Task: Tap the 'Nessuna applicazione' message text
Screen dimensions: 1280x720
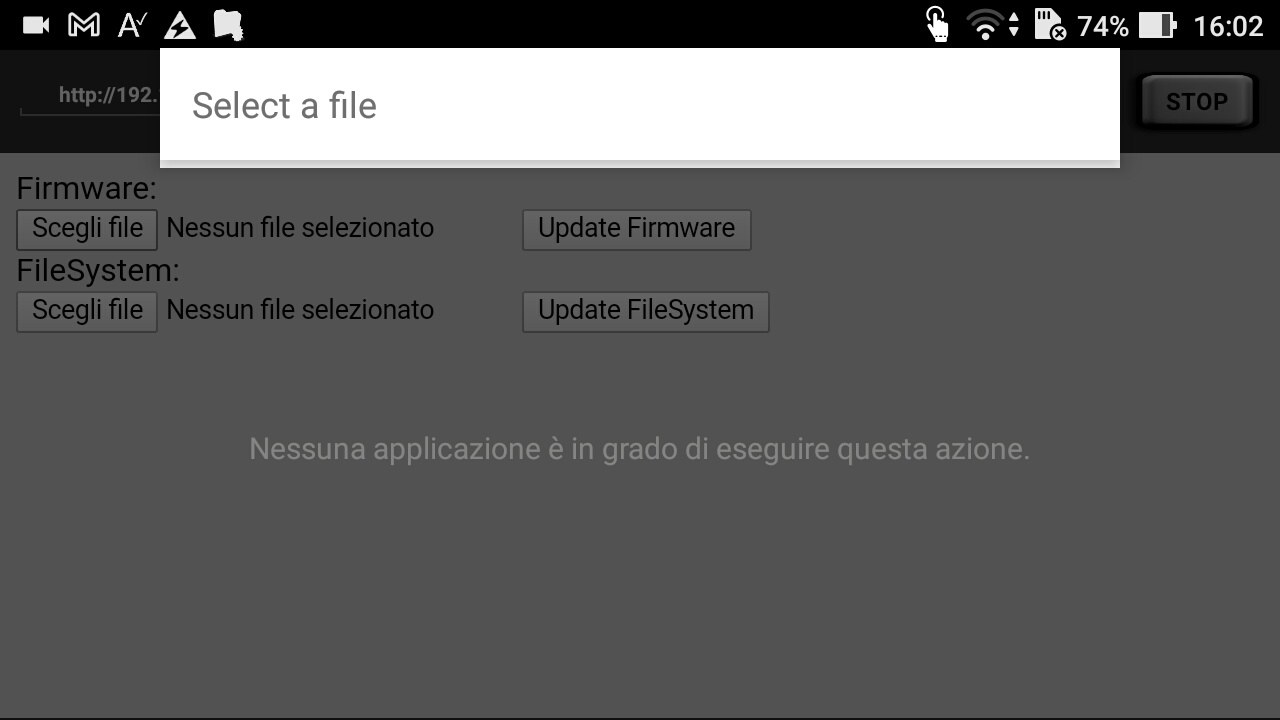Action: (639, 449)
